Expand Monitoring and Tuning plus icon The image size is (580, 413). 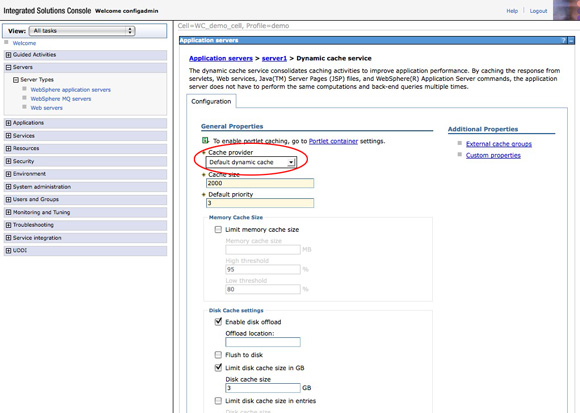click(x=8, y=212)
